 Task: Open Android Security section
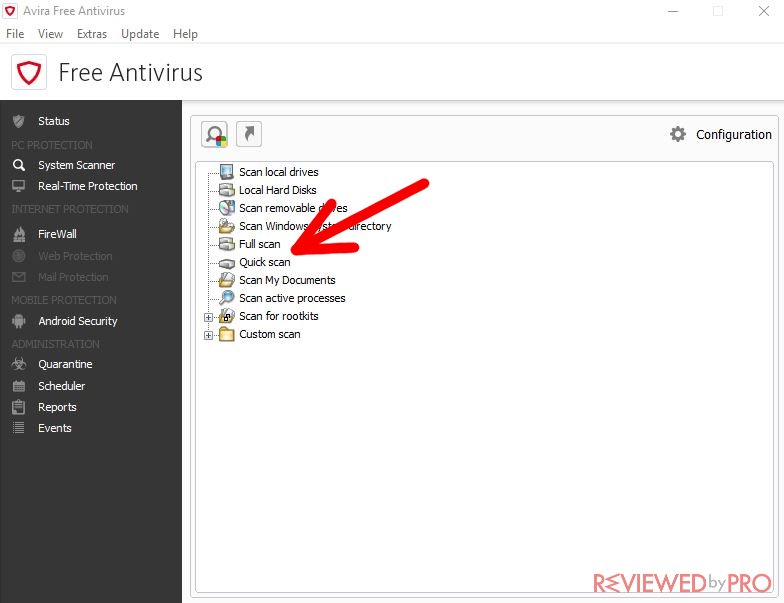click(78, 321)
